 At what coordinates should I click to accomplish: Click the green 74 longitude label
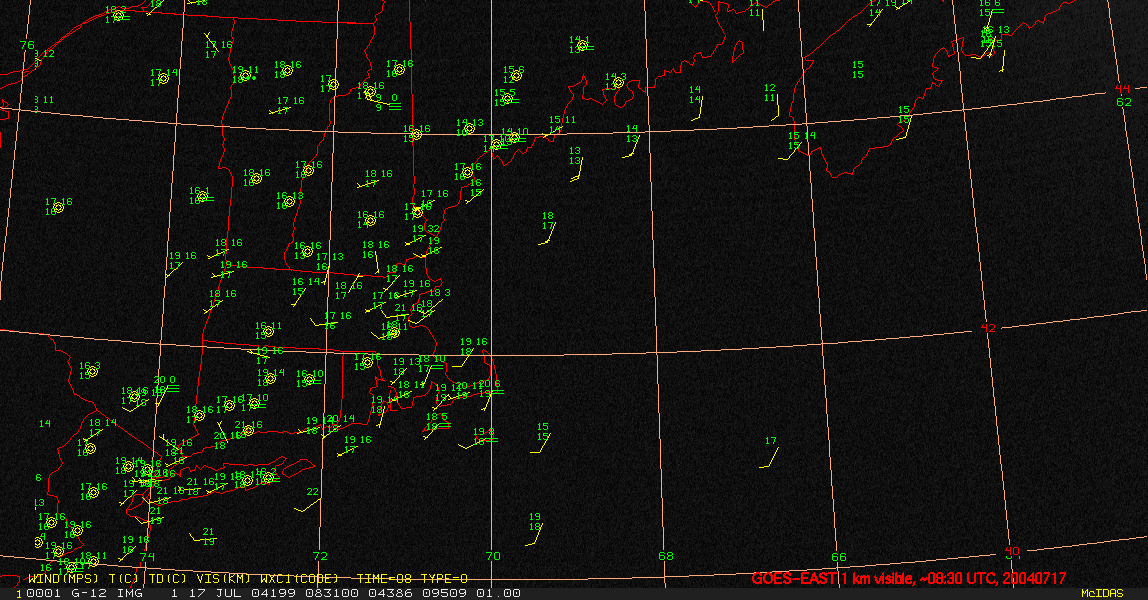tap(147, 556)
